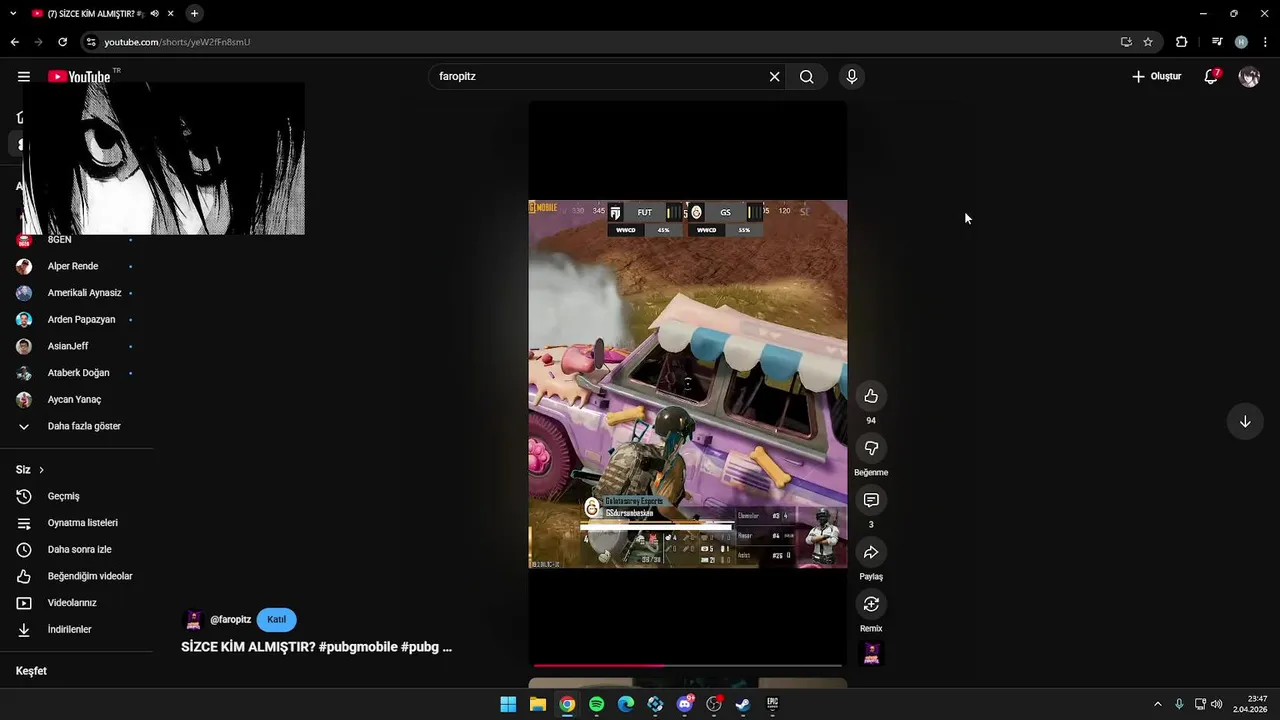Open Chrome extensions puzzle icon

click(x=1182, y=42)
